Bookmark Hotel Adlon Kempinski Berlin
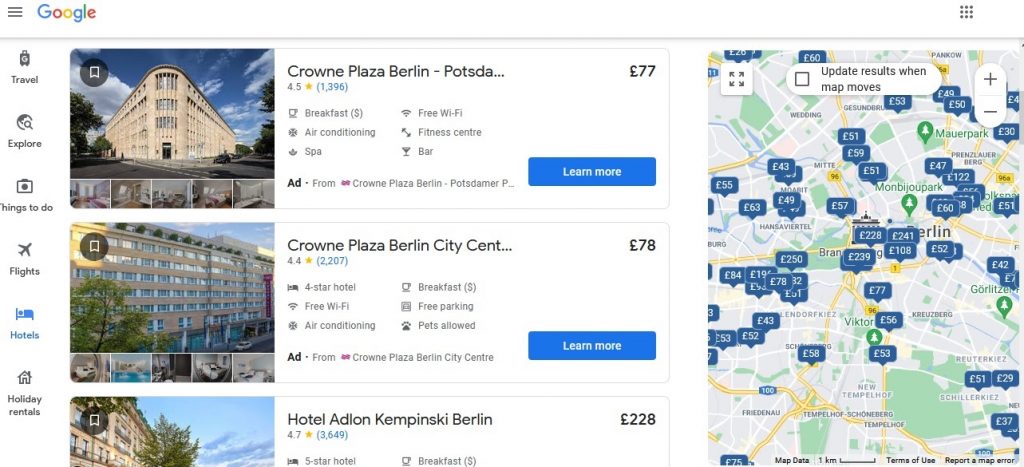Image resolution: width=1024 pixels, height=467 pixels. click(94, 420)
